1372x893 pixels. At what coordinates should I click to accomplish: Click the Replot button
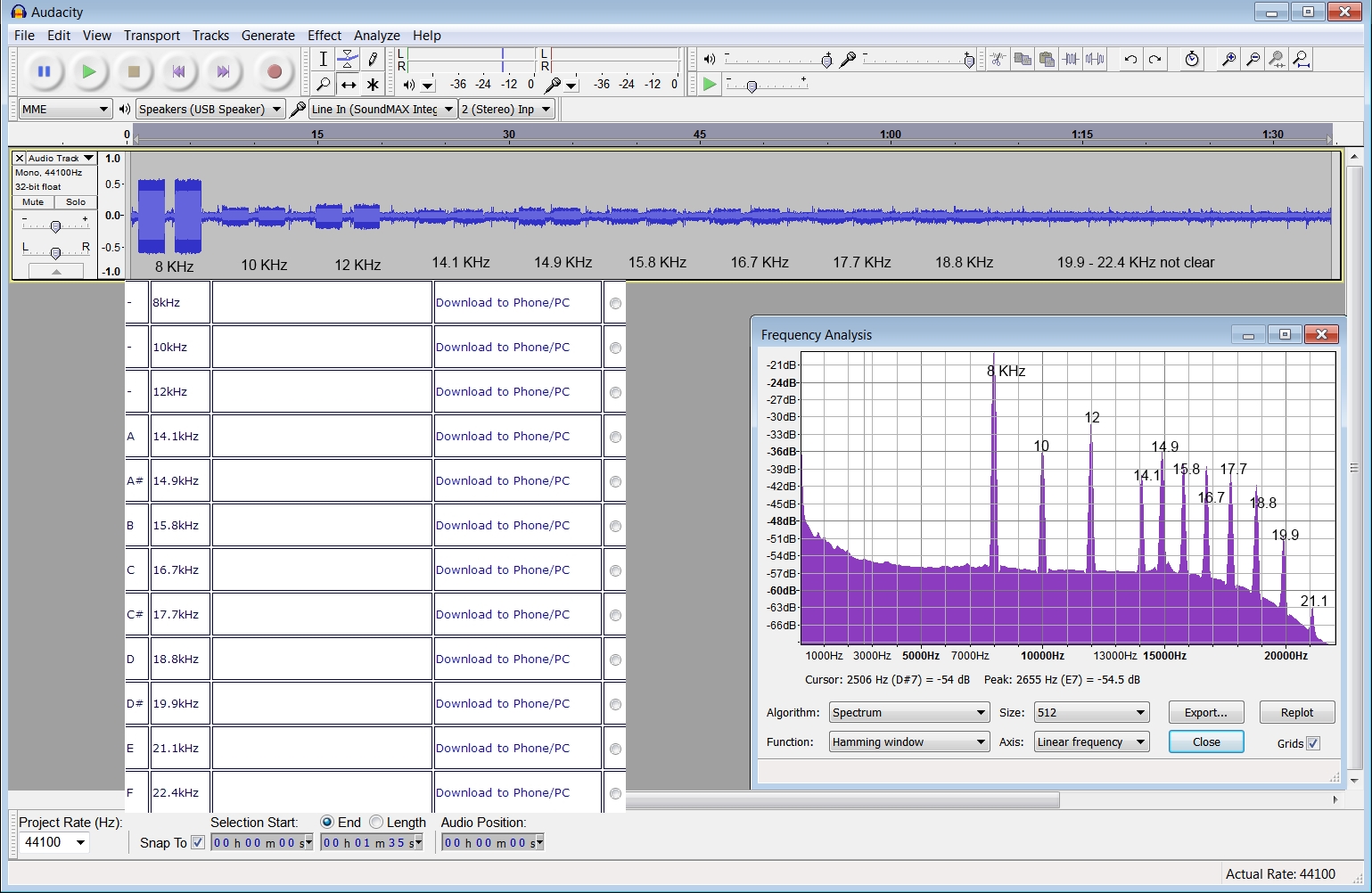pos(1296,713)
